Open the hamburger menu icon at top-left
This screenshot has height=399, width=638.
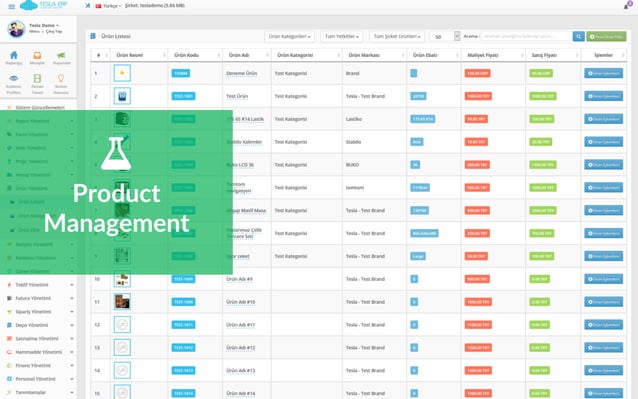[x=11, y=7]
